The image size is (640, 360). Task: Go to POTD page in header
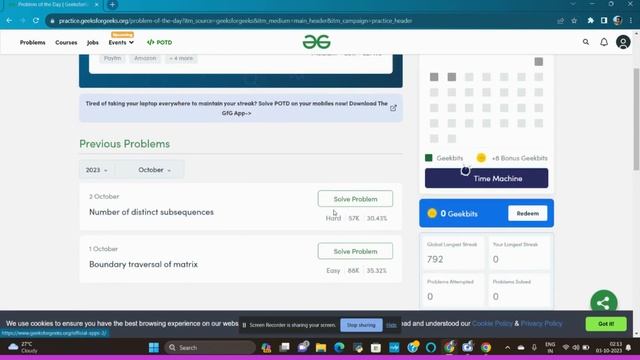tap(160, 42)
